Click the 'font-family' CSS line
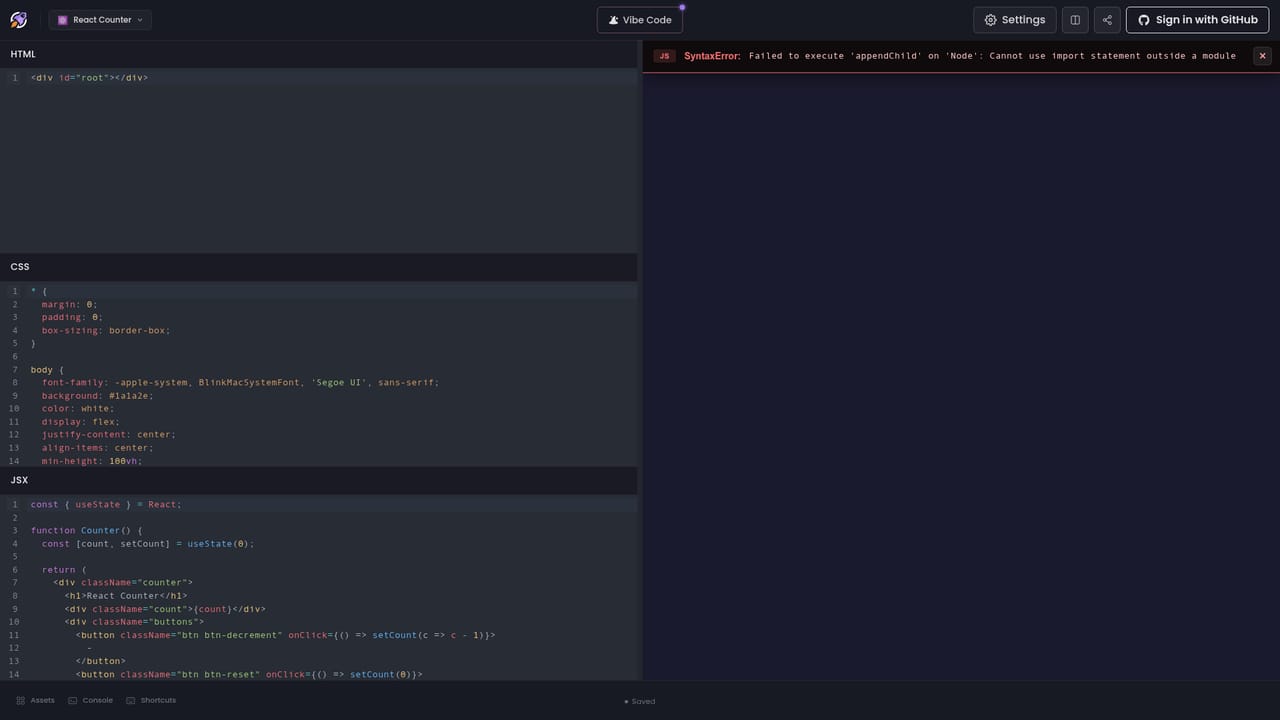This screenshot has width=1280, height=720. click(x=240, y=383)
